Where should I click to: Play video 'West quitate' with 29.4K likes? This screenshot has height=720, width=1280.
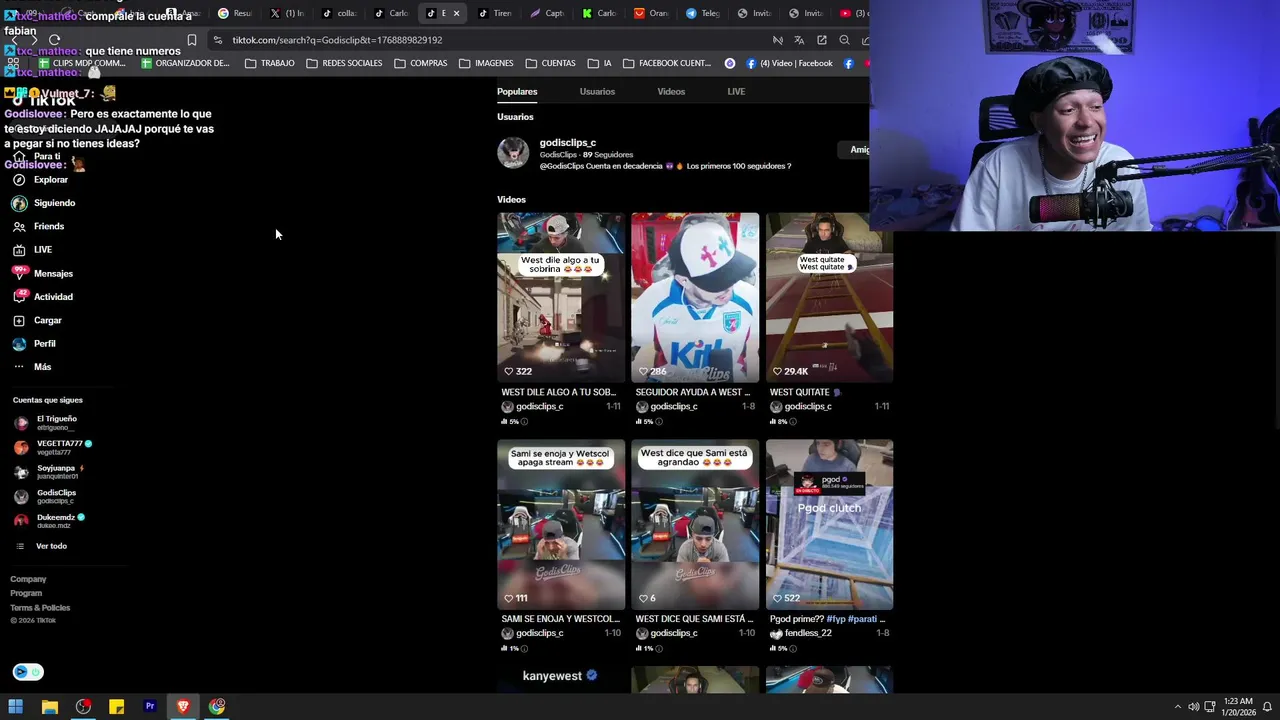(x=829, y=297)
